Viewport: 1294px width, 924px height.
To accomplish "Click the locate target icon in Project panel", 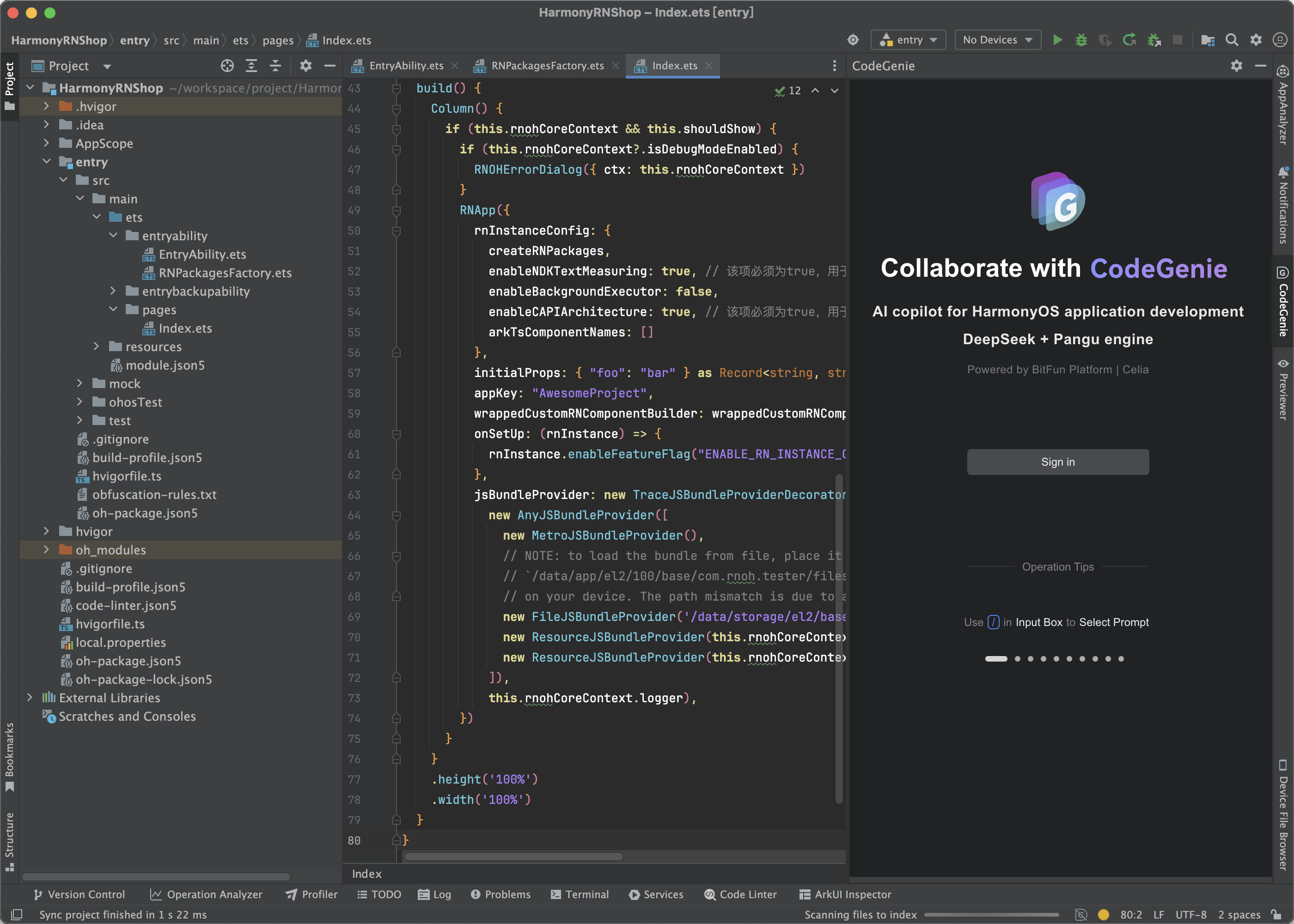I will point(227,66).
